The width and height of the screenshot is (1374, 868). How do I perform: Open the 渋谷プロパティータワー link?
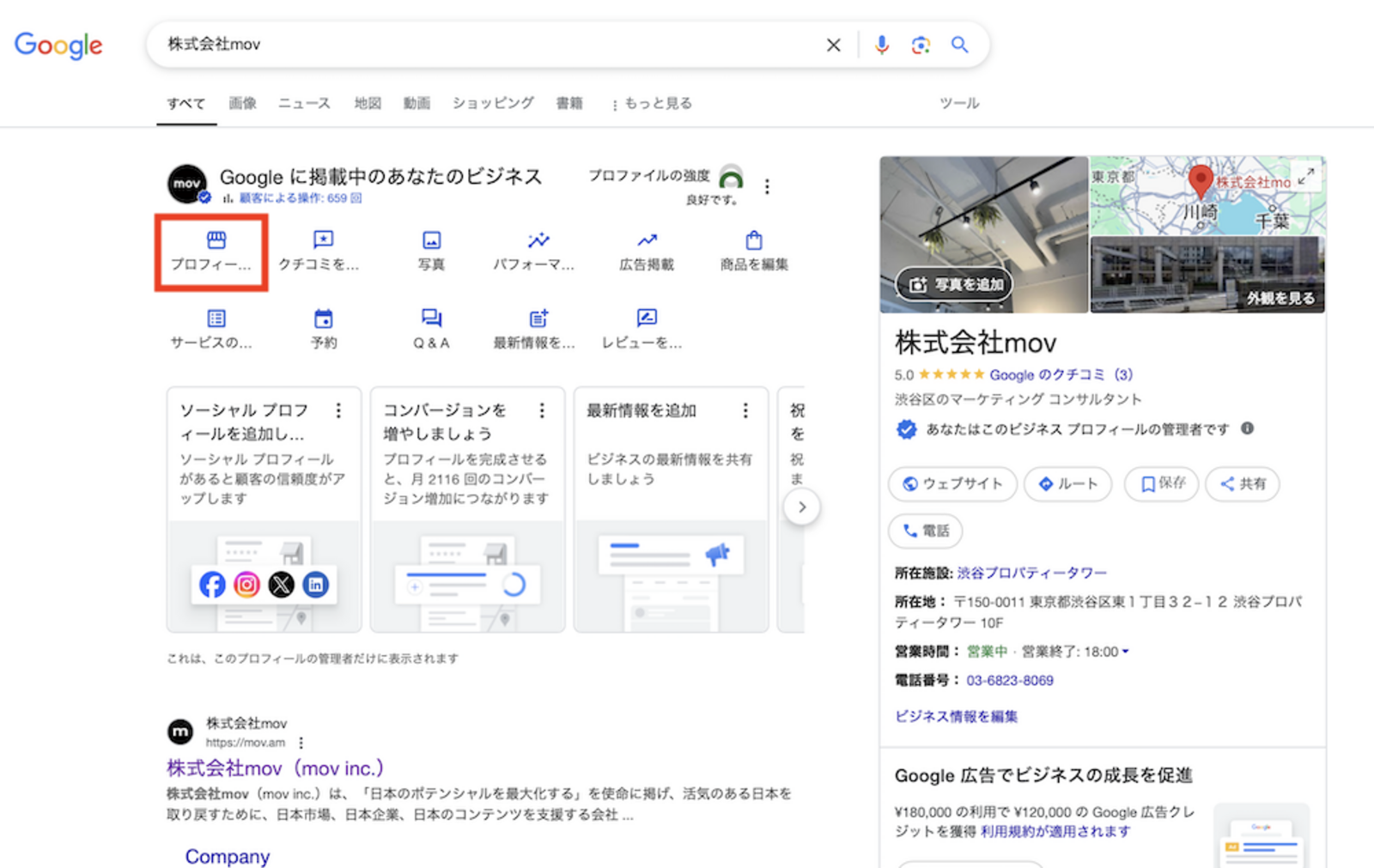pyautogui.click(x=1031, y=573)
